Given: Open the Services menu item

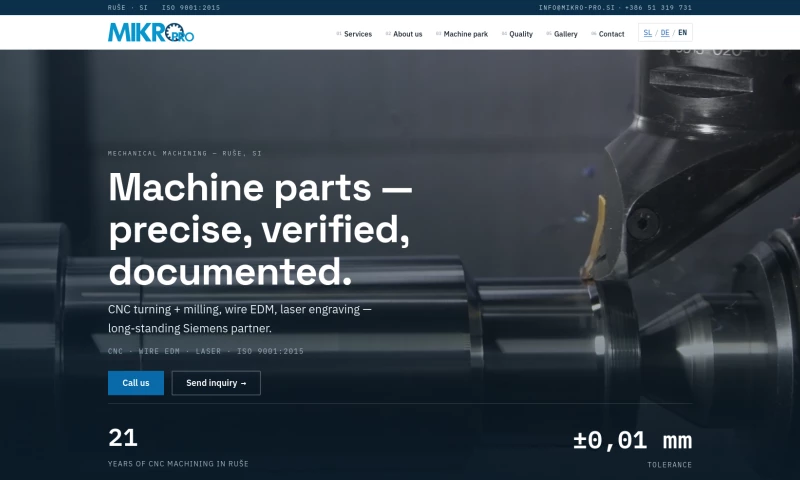Looking at the screenshot, I should (354, 34).
